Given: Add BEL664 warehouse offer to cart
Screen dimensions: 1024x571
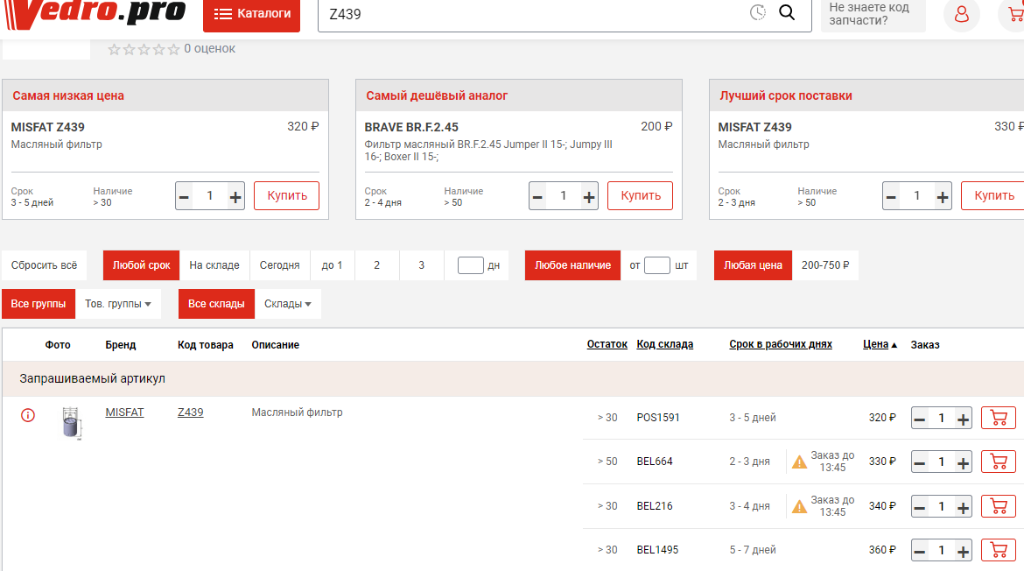Looking at the screenshot, I should (x=998, y=462).
